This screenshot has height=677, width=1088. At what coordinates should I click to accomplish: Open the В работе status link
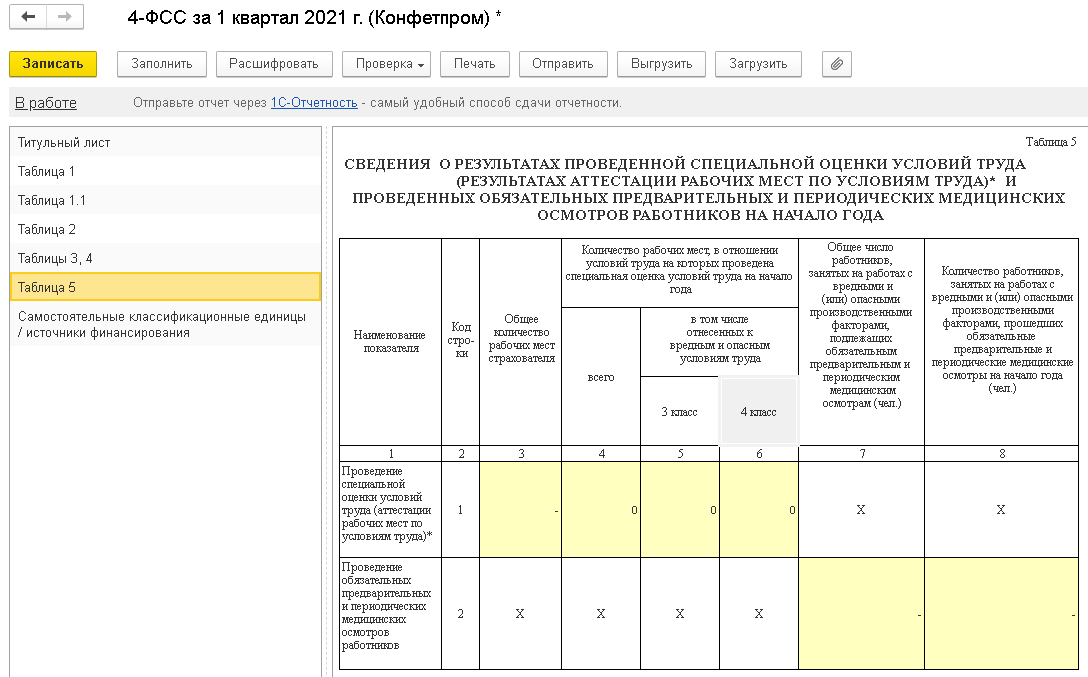point(46,103)
